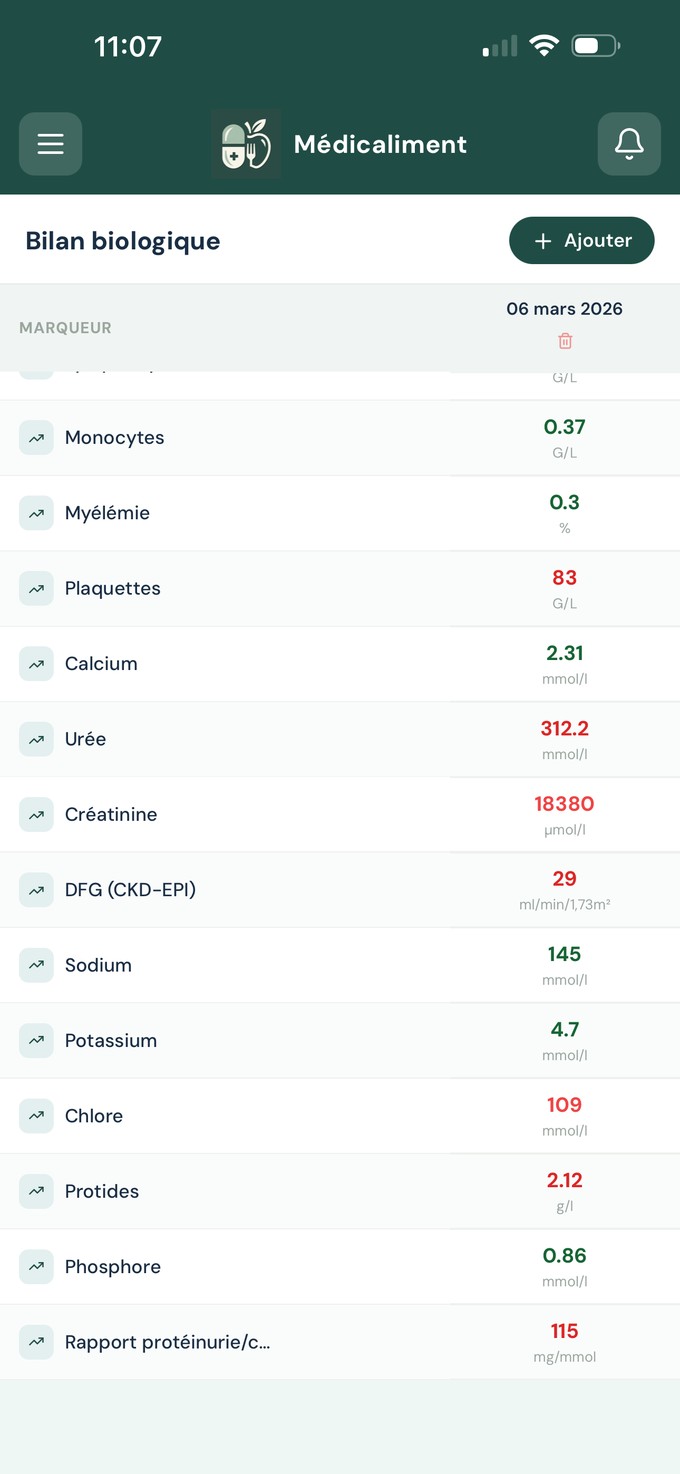Select the DFG (CKD-EPI) row

(340, 890)
